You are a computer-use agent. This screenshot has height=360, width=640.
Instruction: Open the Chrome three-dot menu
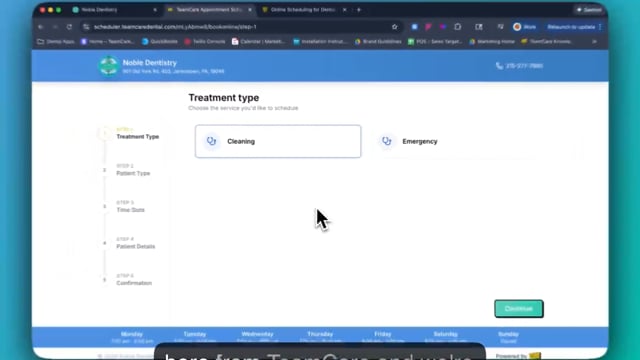(600, 27)
